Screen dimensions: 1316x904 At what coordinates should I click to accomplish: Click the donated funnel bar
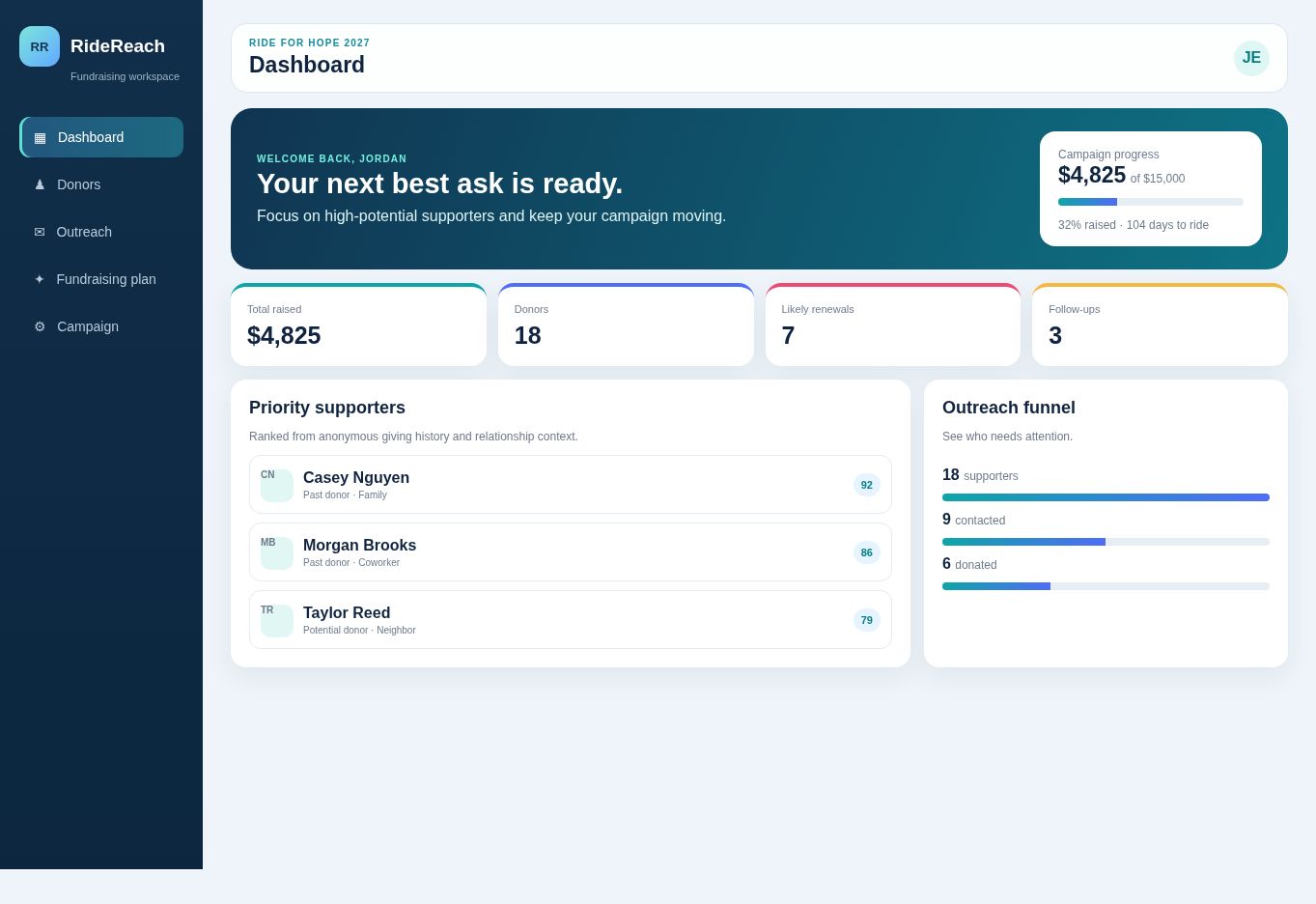(x=1106, y=586)
